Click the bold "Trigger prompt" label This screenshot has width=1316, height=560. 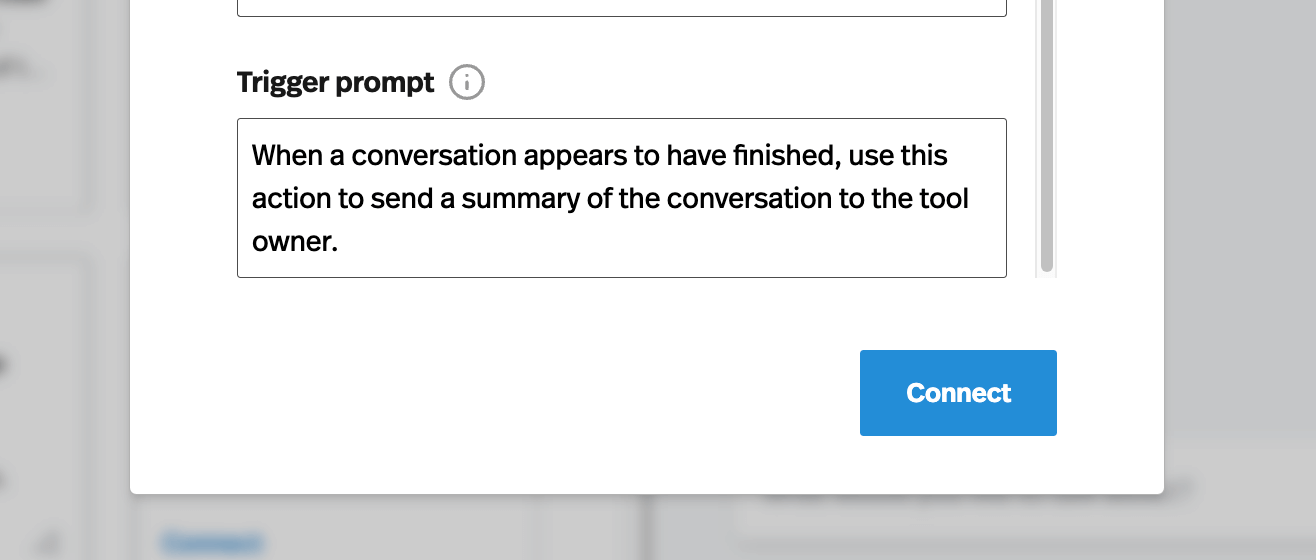click(x=336, y=82)
